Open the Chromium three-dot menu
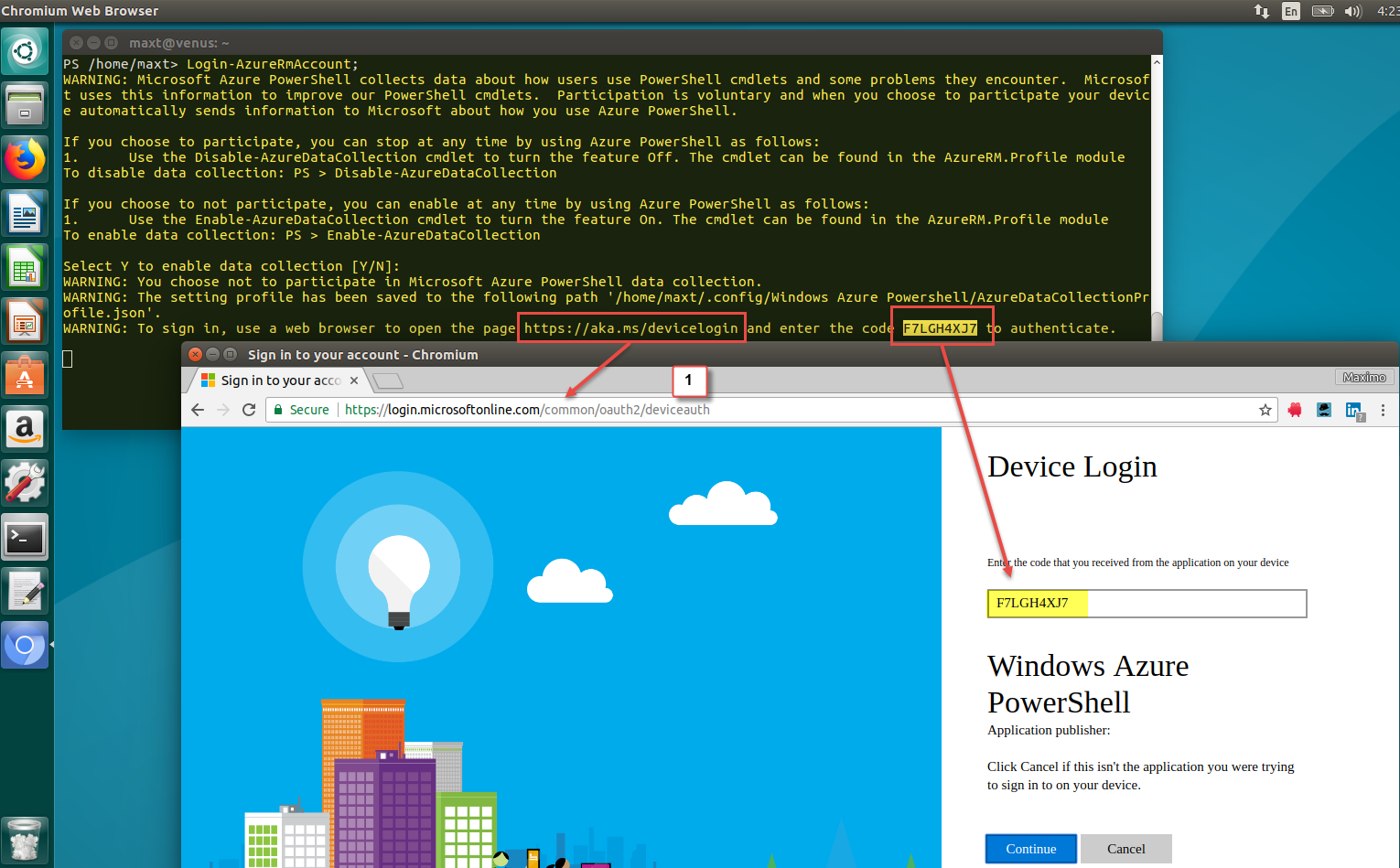Viewport: 1400px width, 868px height. [1383, 410]
